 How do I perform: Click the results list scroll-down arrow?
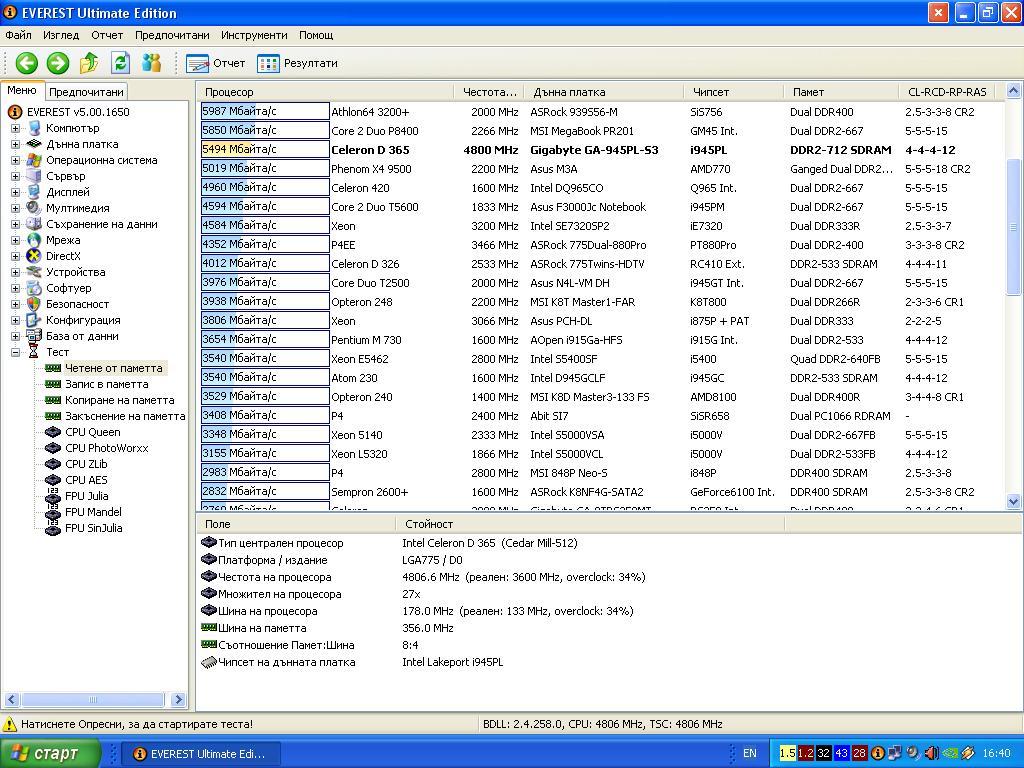(1014, 502)
